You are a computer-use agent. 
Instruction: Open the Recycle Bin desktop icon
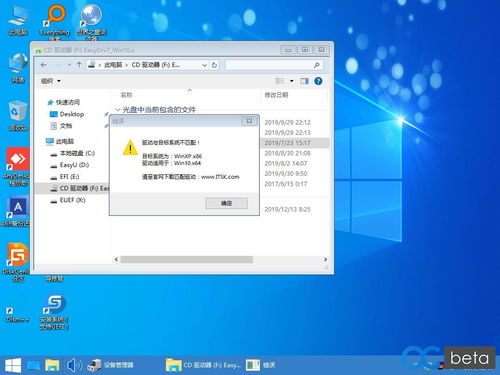18,116
